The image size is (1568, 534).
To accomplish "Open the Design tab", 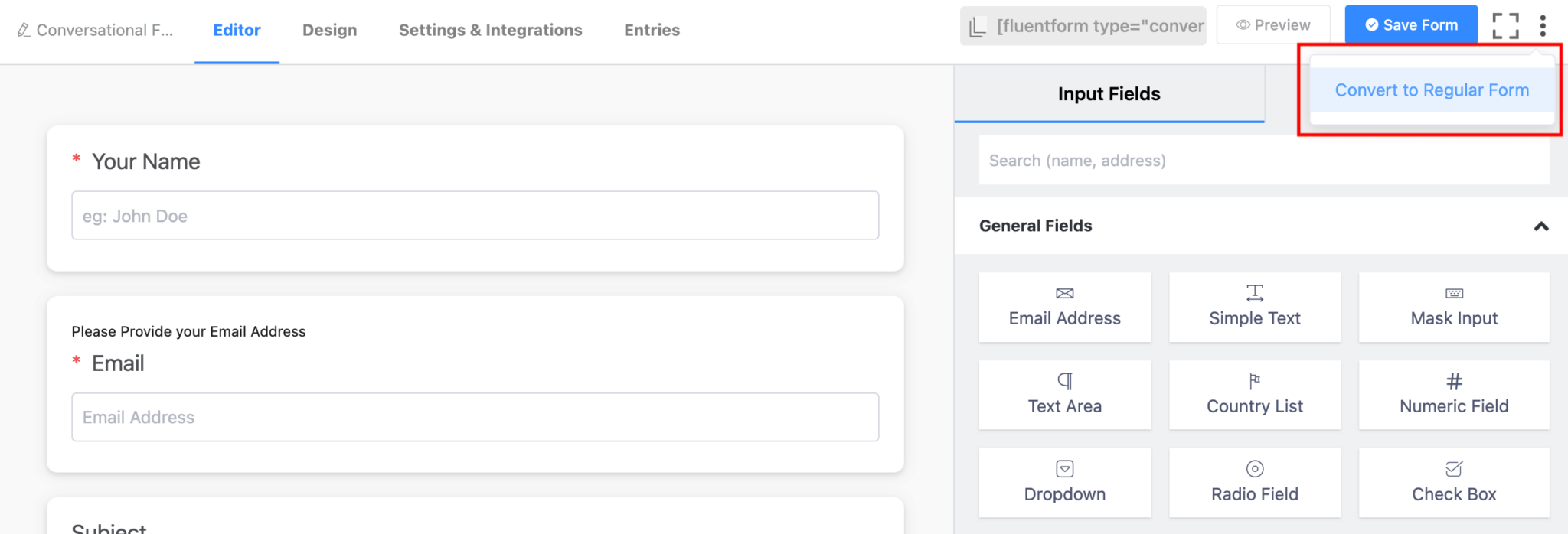I will [329, 30].
